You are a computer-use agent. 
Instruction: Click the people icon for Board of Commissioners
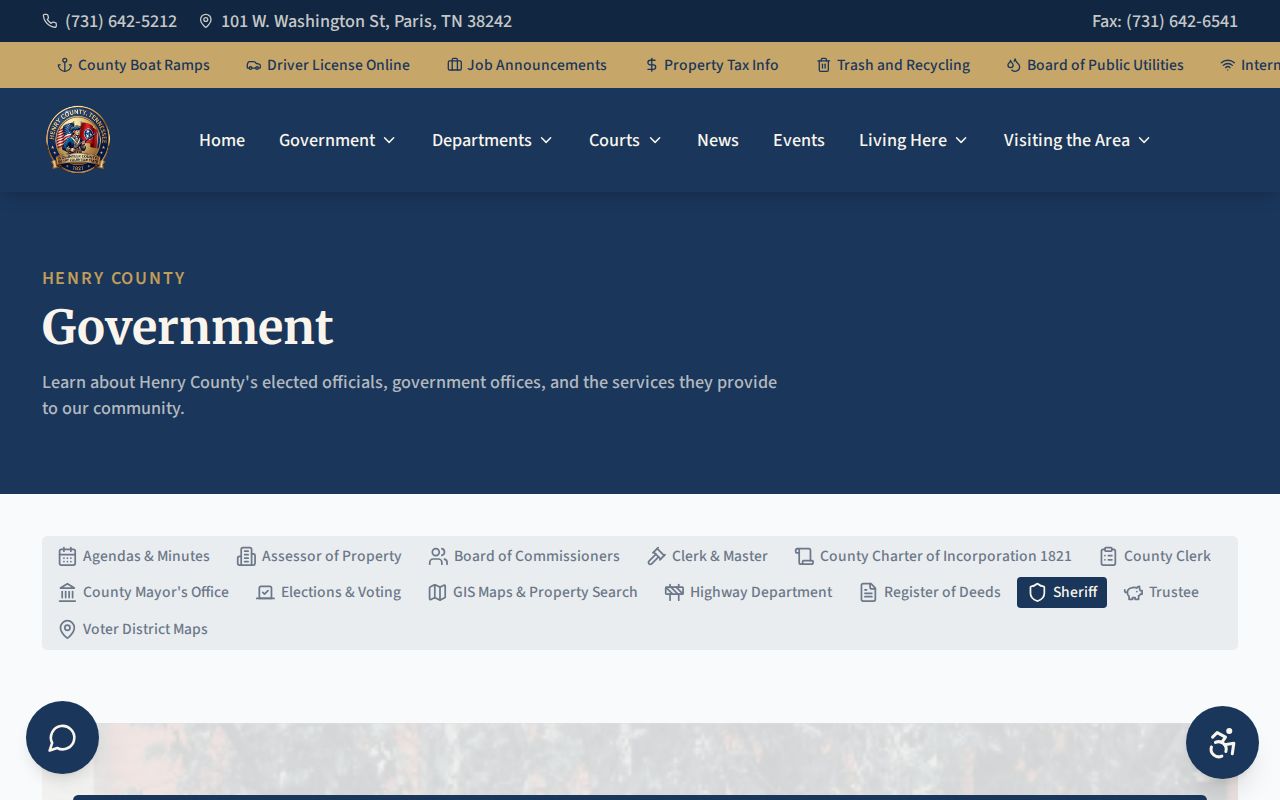438,556
